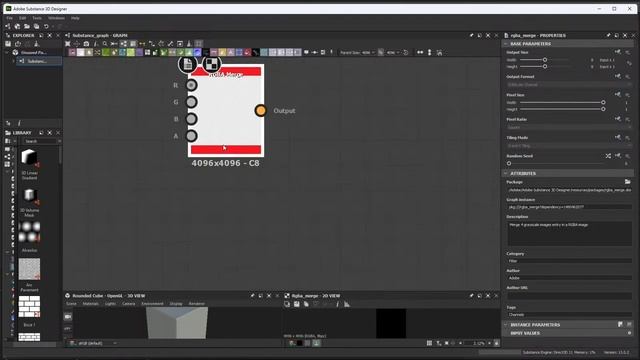Open the Pixel Ratio dropdown
Viewport: 640px width, 360px height.
[x=569, y=127]
